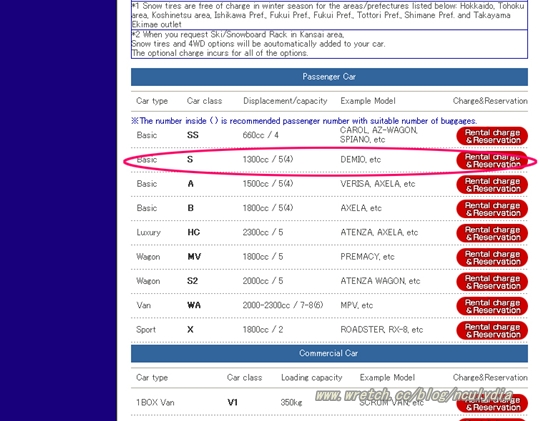Click 'Displacement/capacity' column header
Screen dimensions: 540x421
(285, 101)
